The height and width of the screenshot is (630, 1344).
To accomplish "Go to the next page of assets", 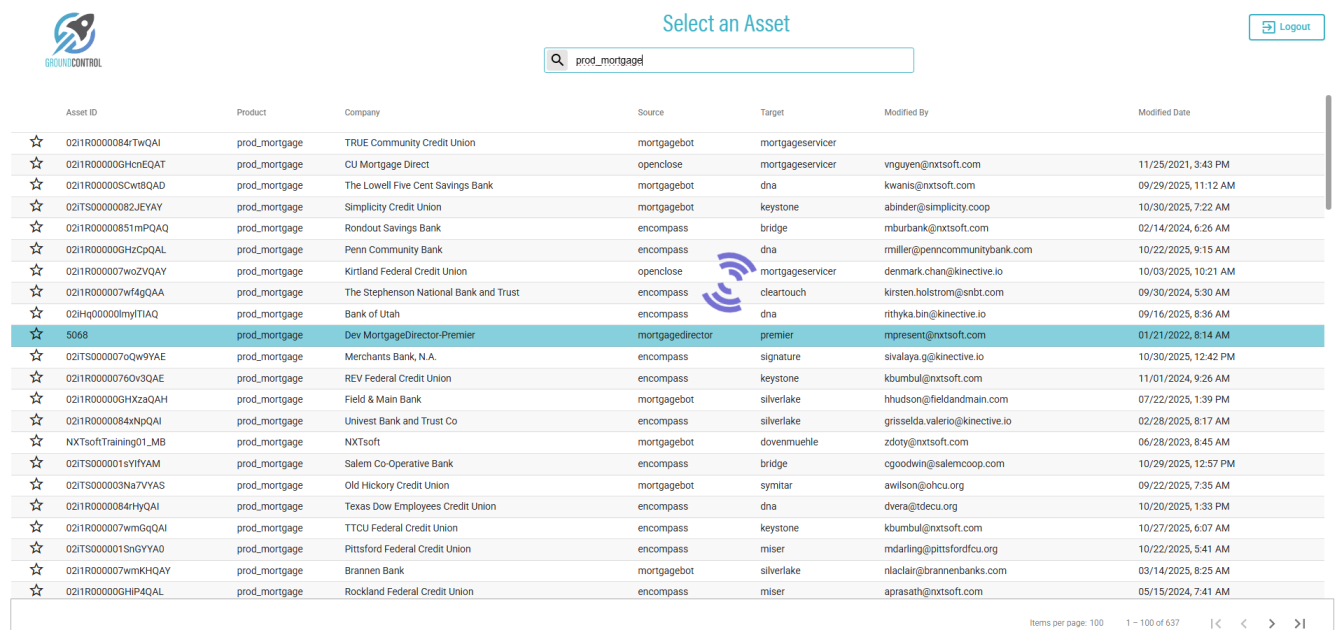I will click(1272, 623).
